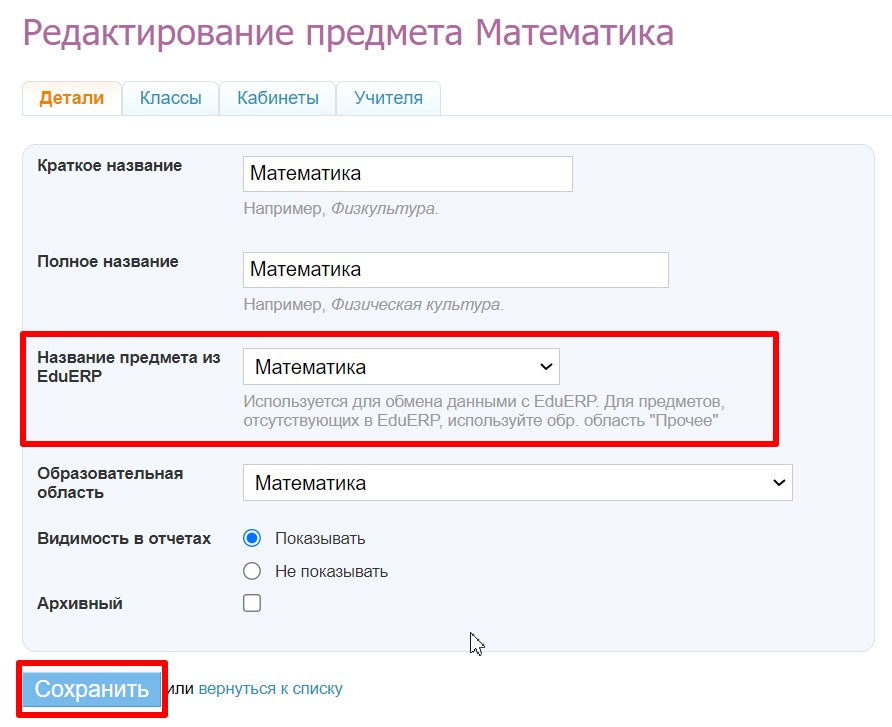Switch to the Детали tab
Screen dimensions: 892x727
point(72,98)
